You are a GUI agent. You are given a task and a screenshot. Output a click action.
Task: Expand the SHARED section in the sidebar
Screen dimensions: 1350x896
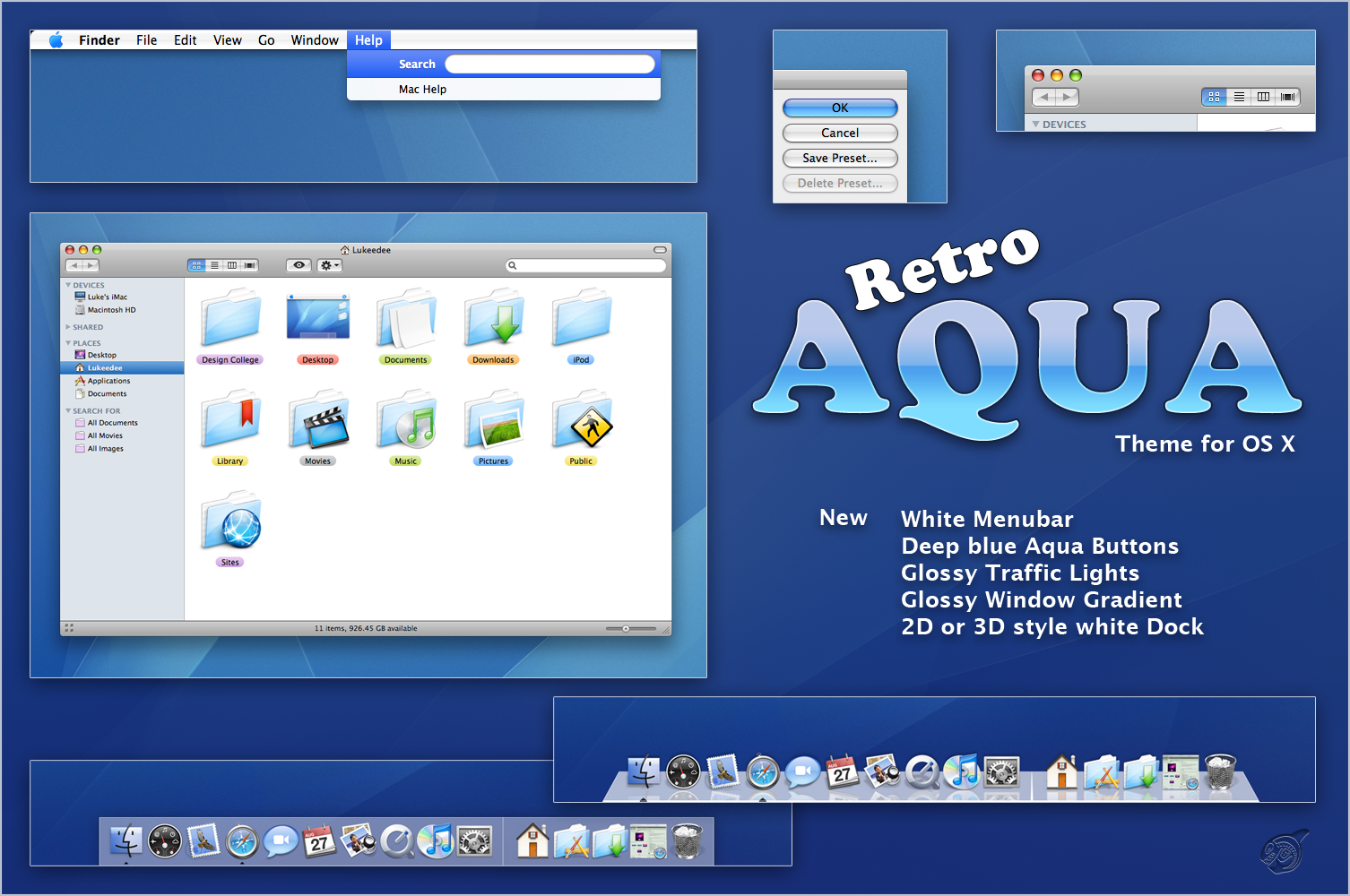pyautogui.click(x=68, y=327)
